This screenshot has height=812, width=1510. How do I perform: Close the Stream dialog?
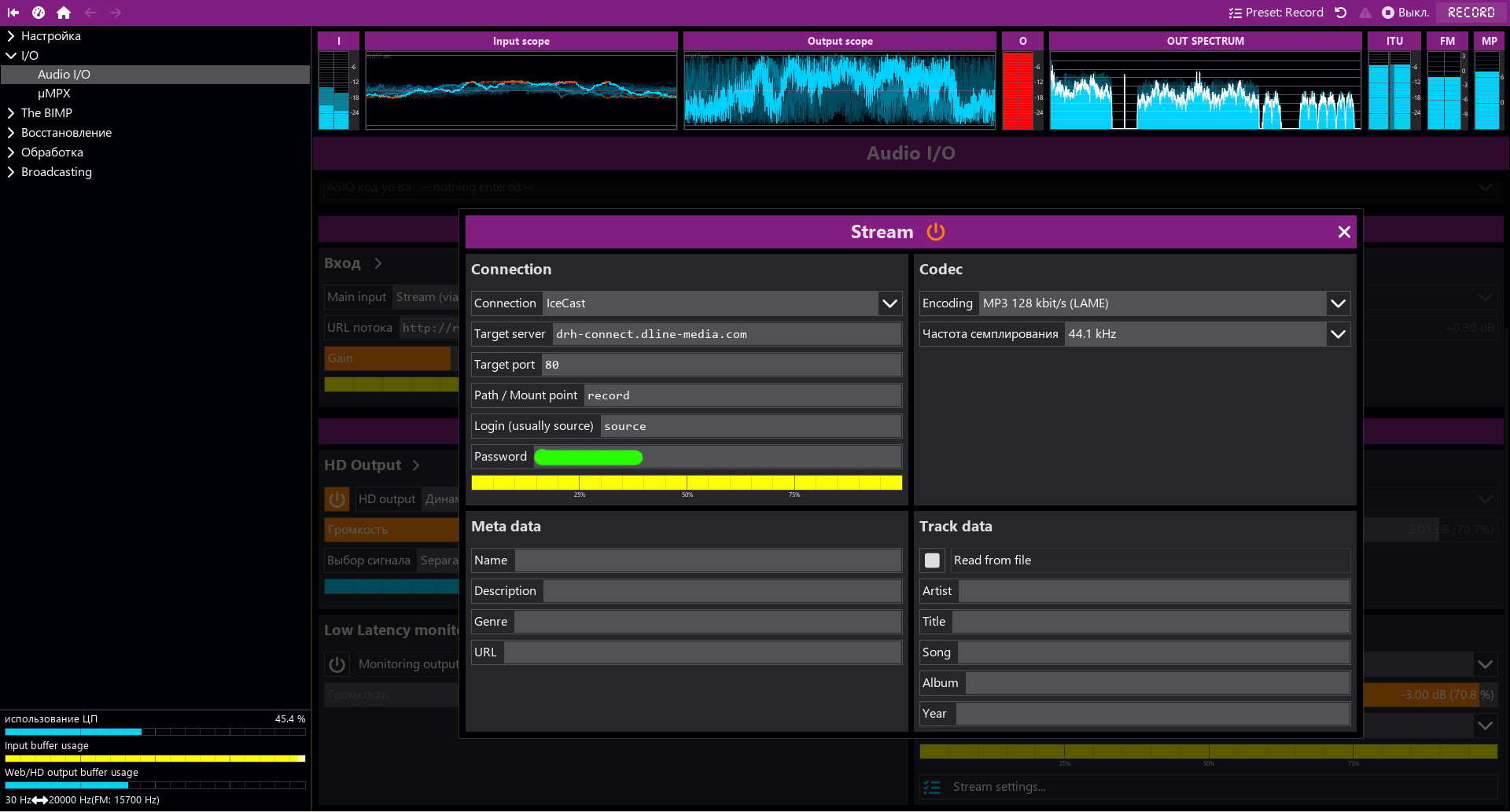point(1344,232)
